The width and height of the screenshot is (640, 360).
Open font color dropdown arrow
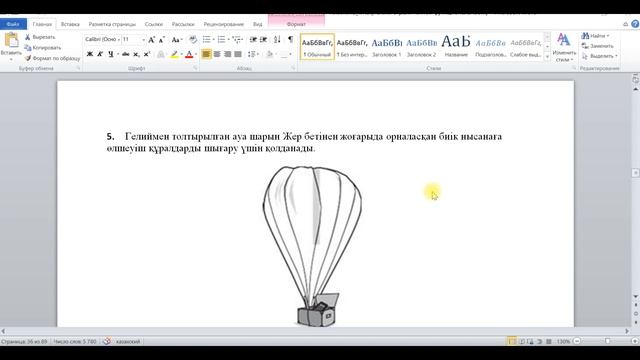click(x=196, y=54)
